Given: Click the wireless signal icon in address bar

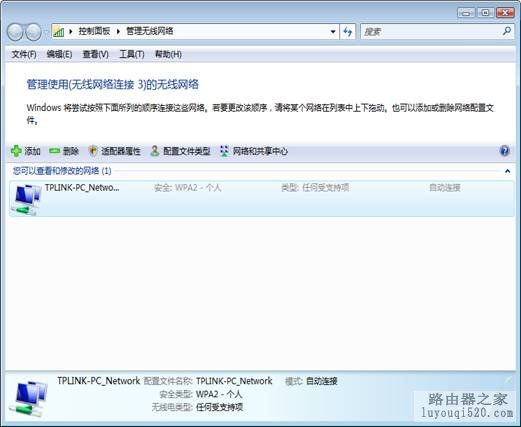Looking at the screenshot, I should coord(59,32).
